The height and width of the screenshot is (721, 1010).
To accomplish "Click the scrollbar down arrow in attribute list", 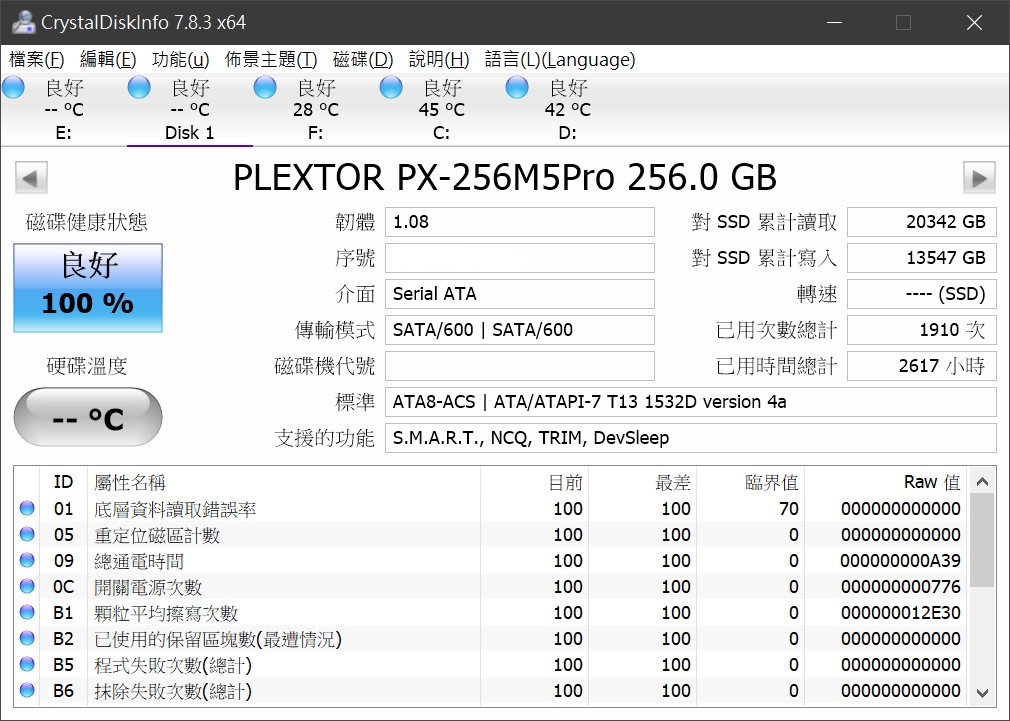I will (x=982, y=693).
